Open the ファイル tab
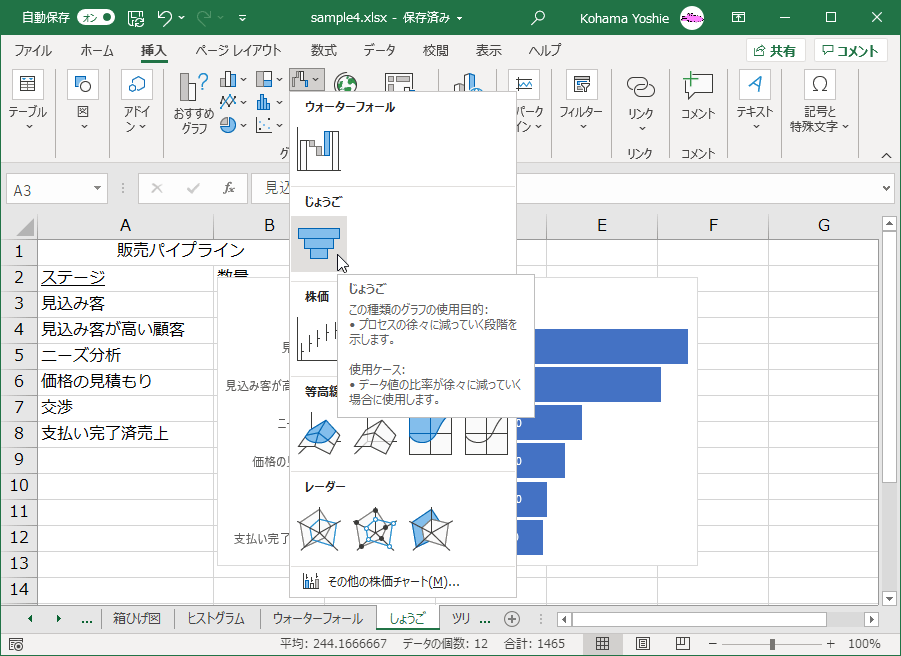The height and width of the screenshot is (656, 901). click(33, 51)
